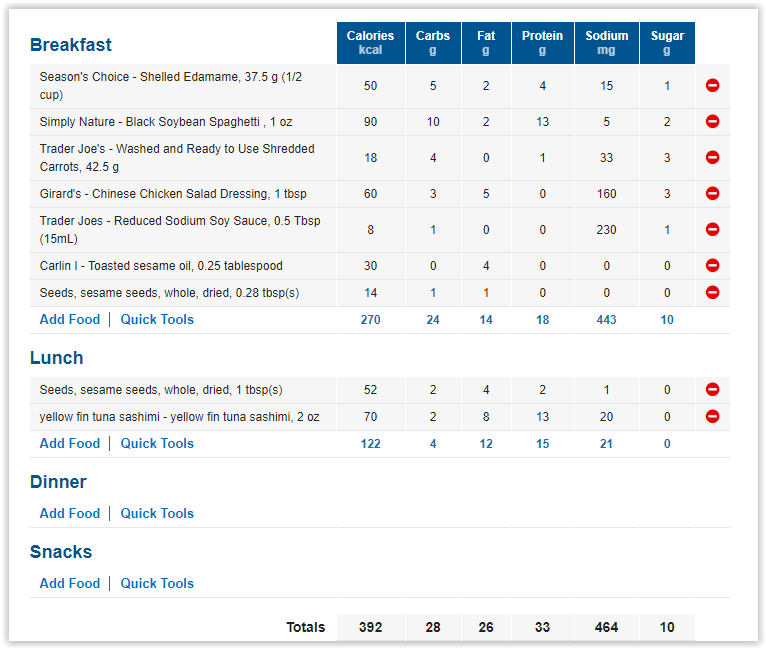Open yellow fin tuna sashimi food entry
Screen dimensions: 766x649
(179, 417)
